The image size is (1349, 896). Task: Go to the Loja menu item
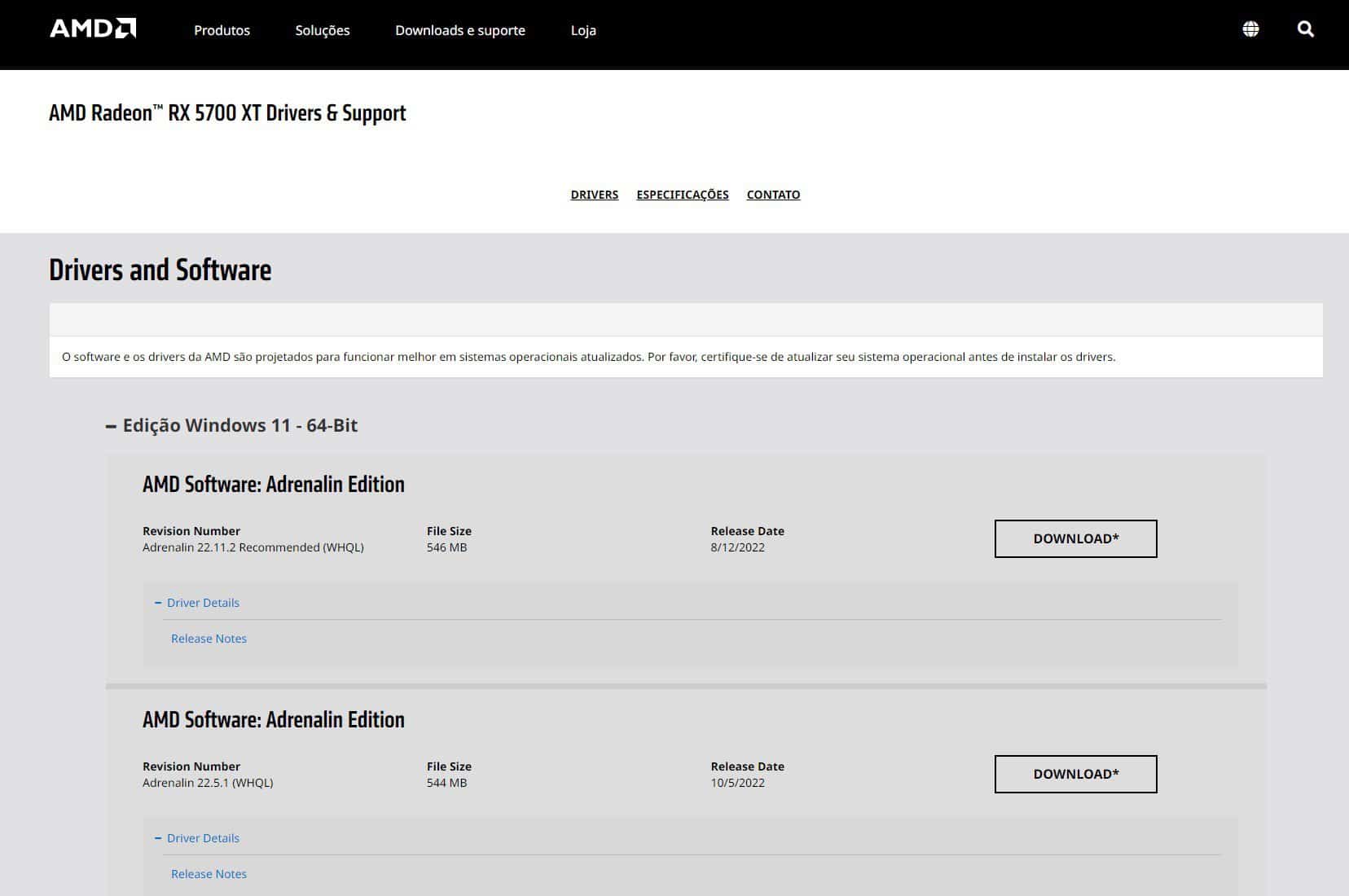[x=583, y=30]
